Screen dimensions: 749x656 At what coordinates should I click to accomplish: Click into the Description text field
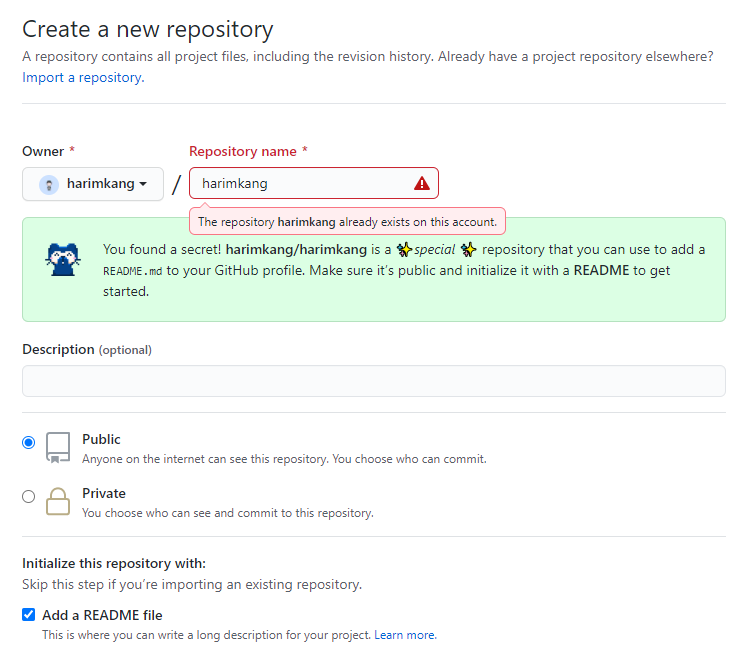tap(374, 381)
